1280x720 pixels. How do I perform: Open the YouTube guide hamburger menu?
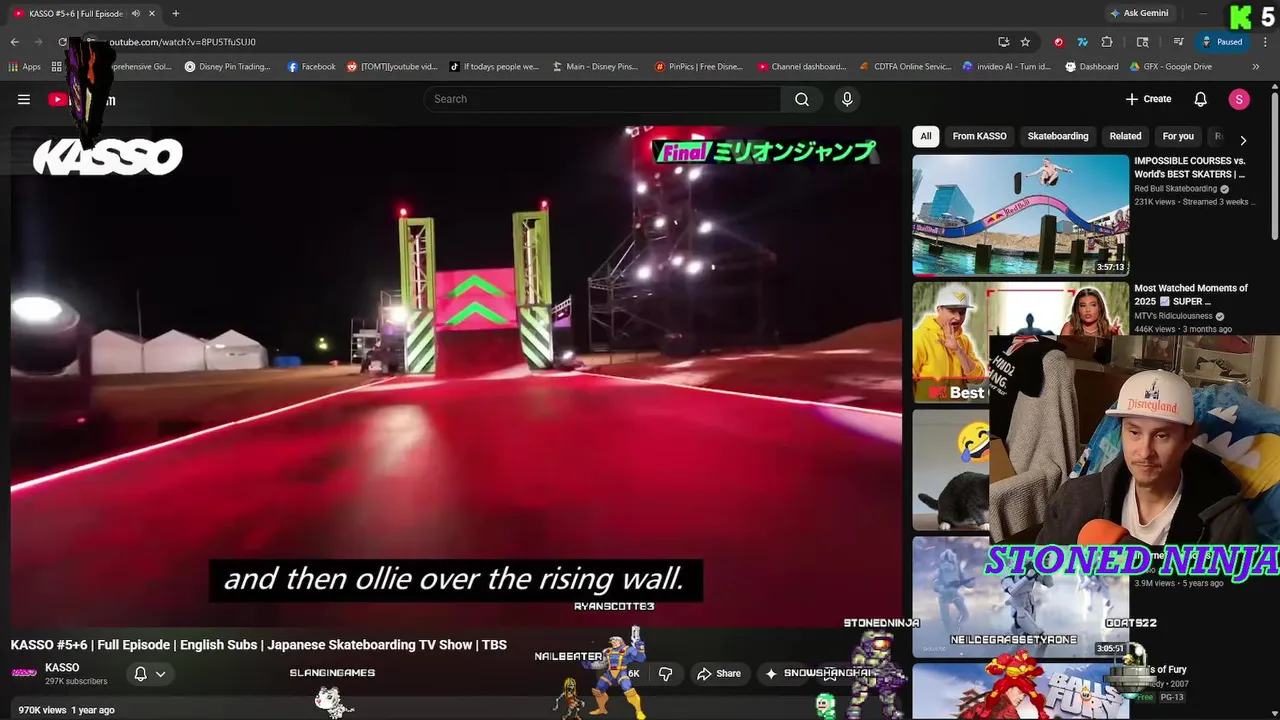24,99
